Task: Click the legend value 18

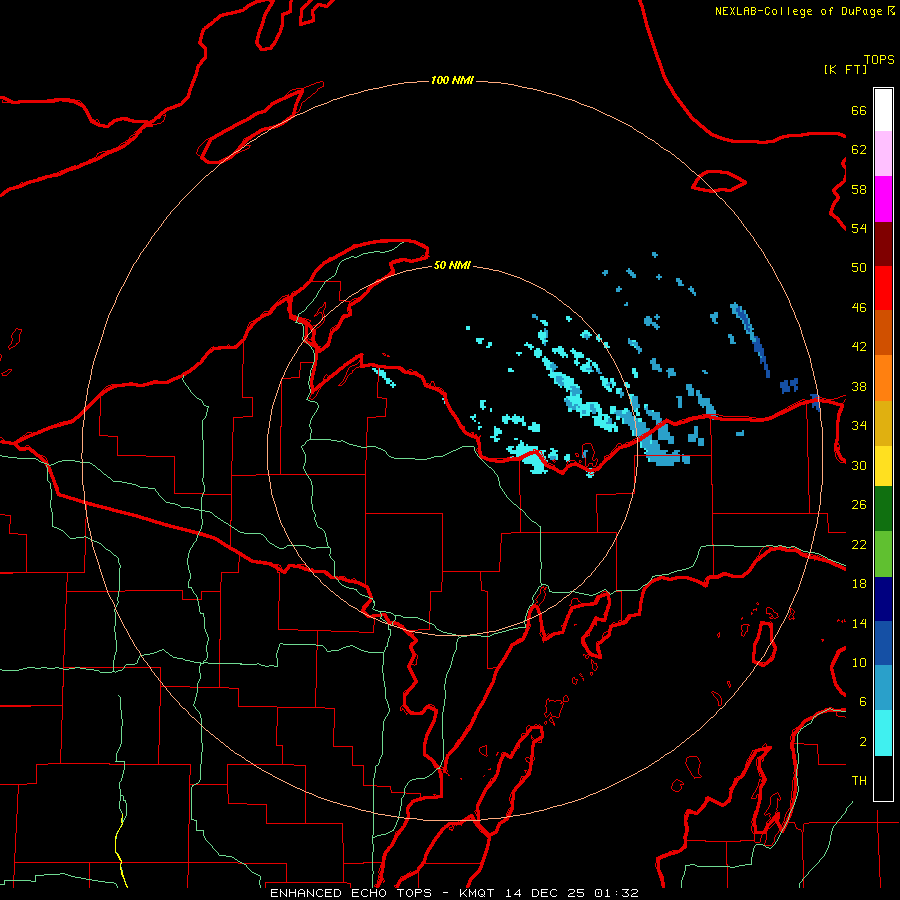Action: (859, 584)
